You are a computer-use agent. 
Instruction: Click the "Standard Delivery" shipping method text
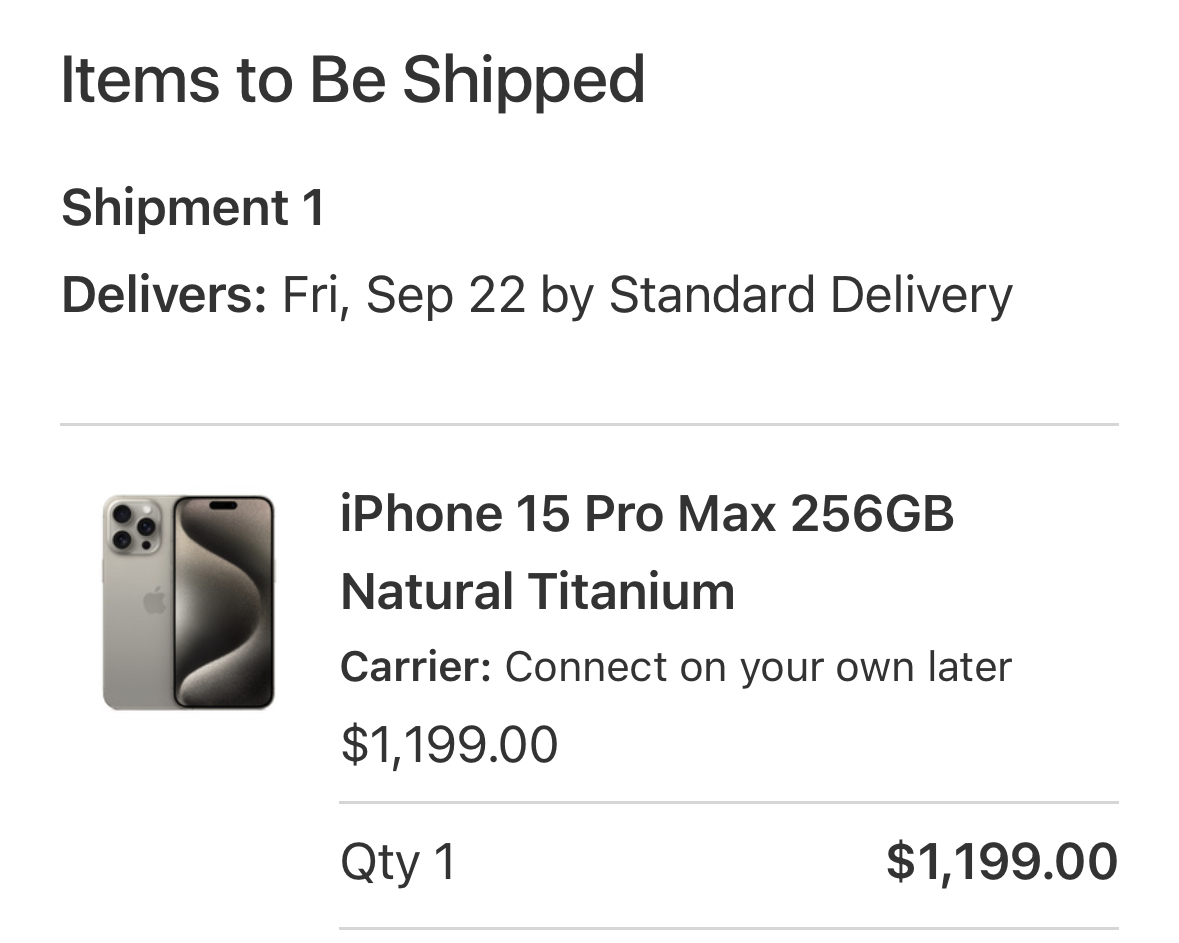click(810, 295)
